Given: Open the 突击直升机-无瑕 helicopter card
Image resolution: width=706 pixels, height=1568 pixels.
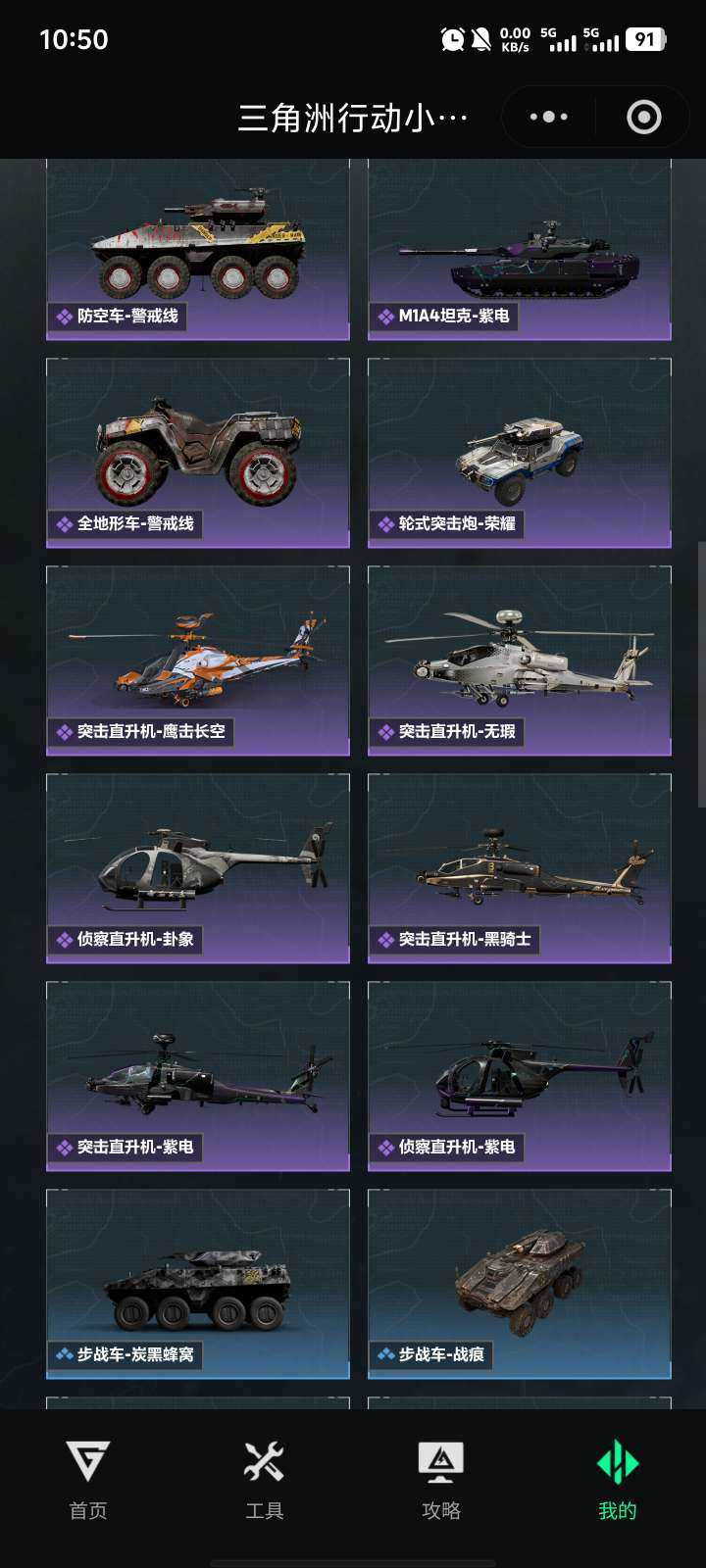Looking at the screenshot, I should (x=520, y=661).
